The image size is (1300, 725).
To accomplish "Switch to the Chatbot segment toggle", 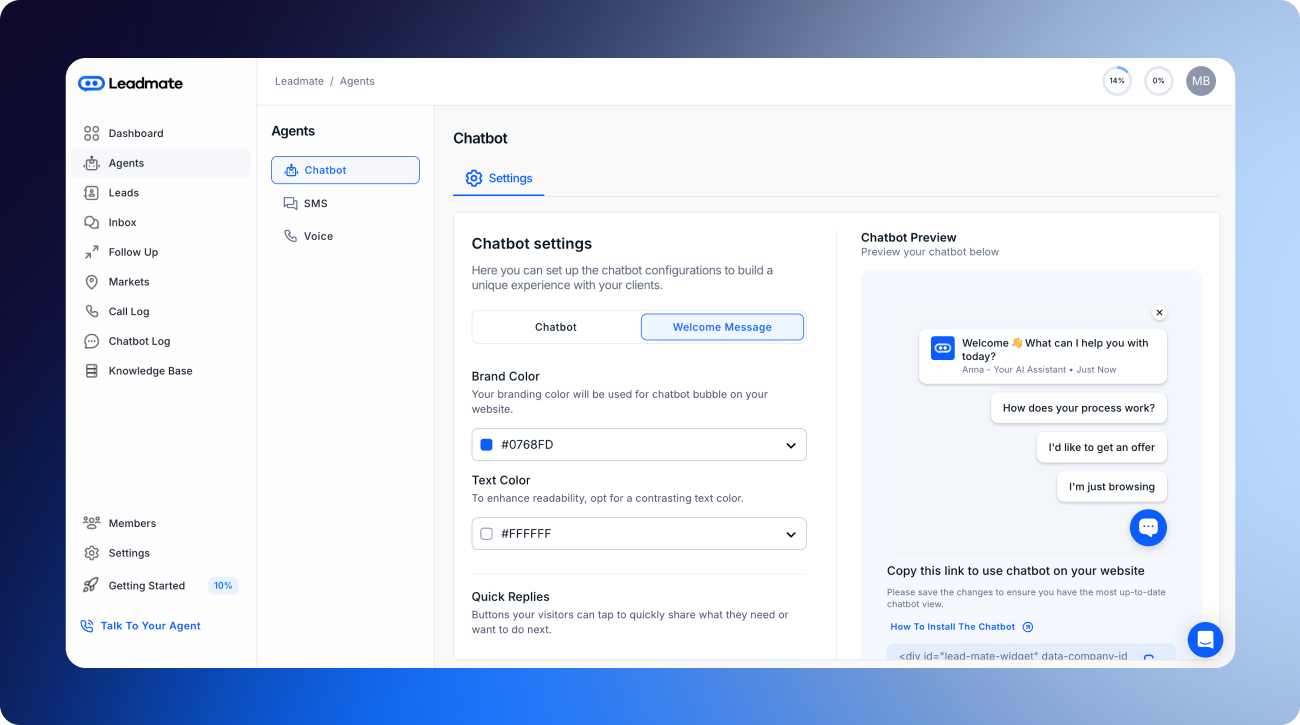I will pos(556,327).
